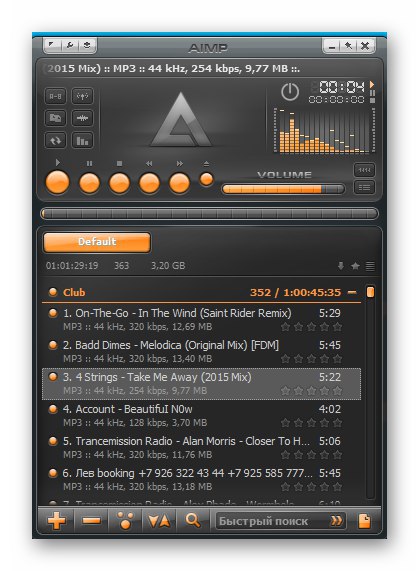The image size is (419, 571).
Task: Pin the player with the pin icon
Action: 348,46
